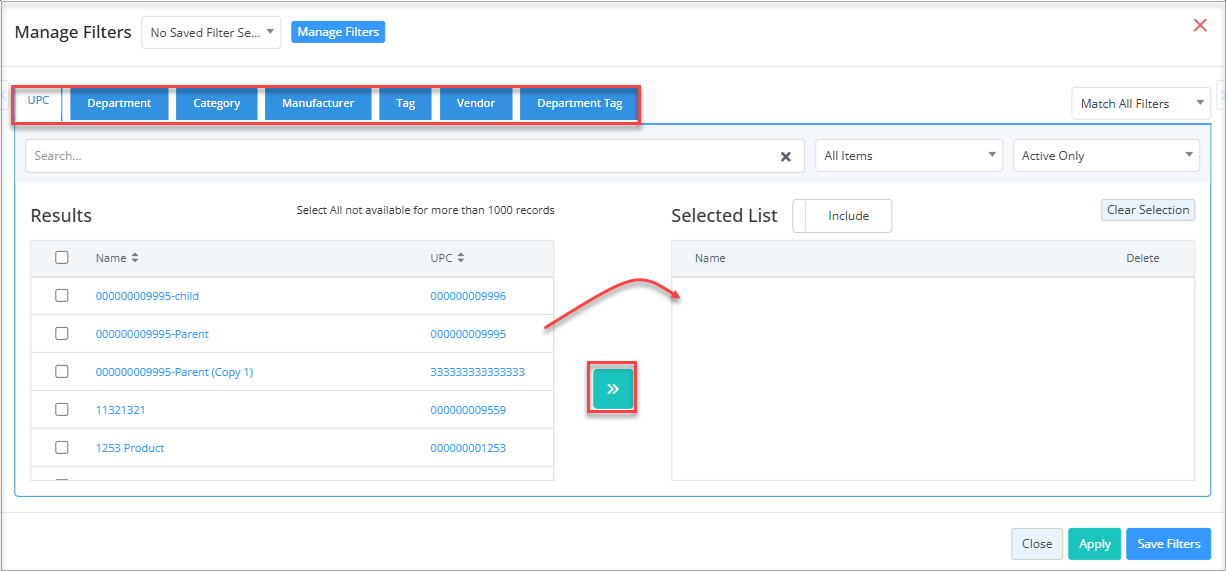This screenshot has height=571, width=1226.
Task: Select the 1253 Product row checkbox
Action: click(x=62, y=448)
